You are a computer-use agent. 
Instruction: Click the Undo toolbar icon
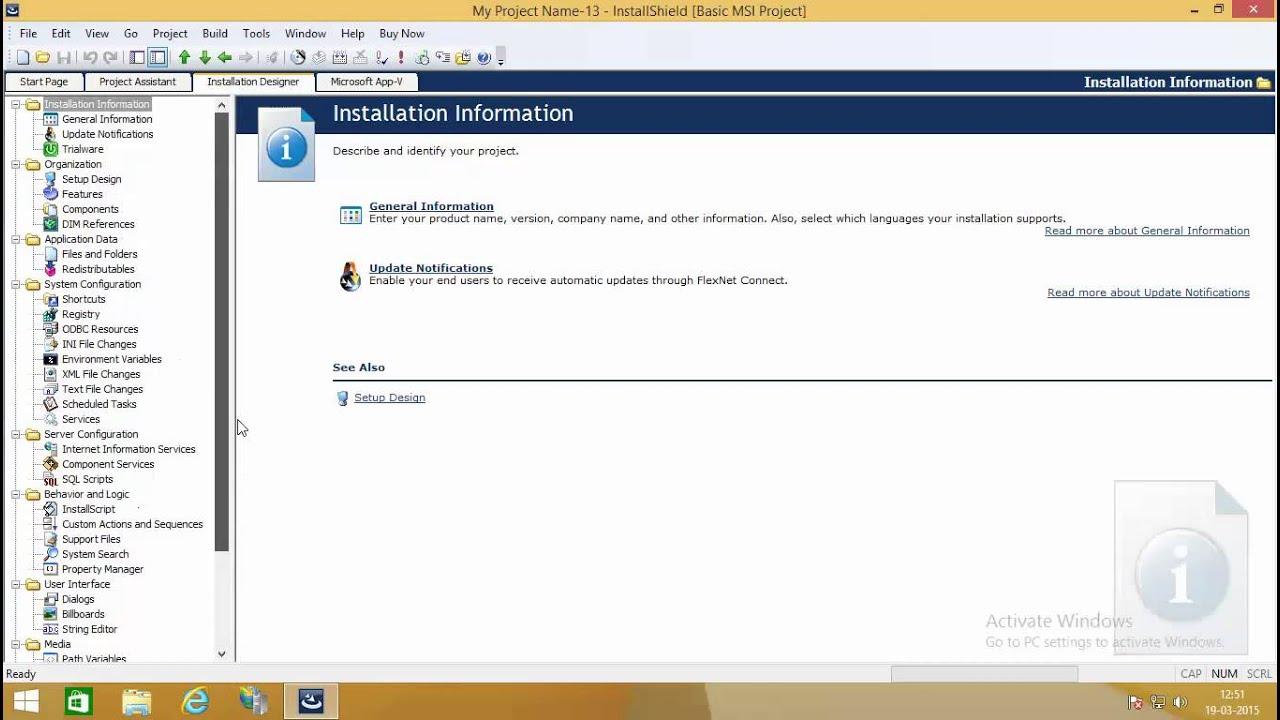click(x=90, y=58)
